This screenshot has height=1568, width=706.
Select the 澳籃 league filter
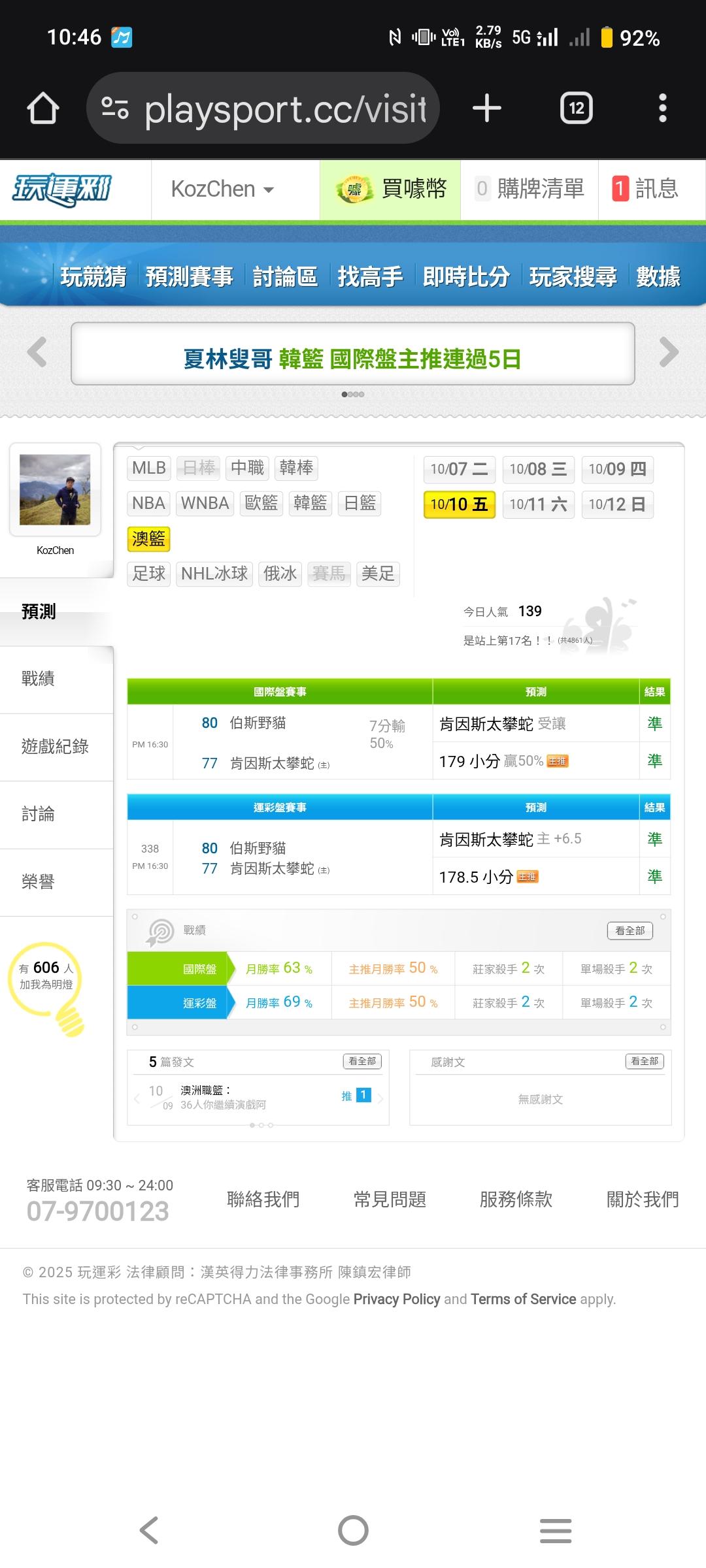[x=149, y=539]
